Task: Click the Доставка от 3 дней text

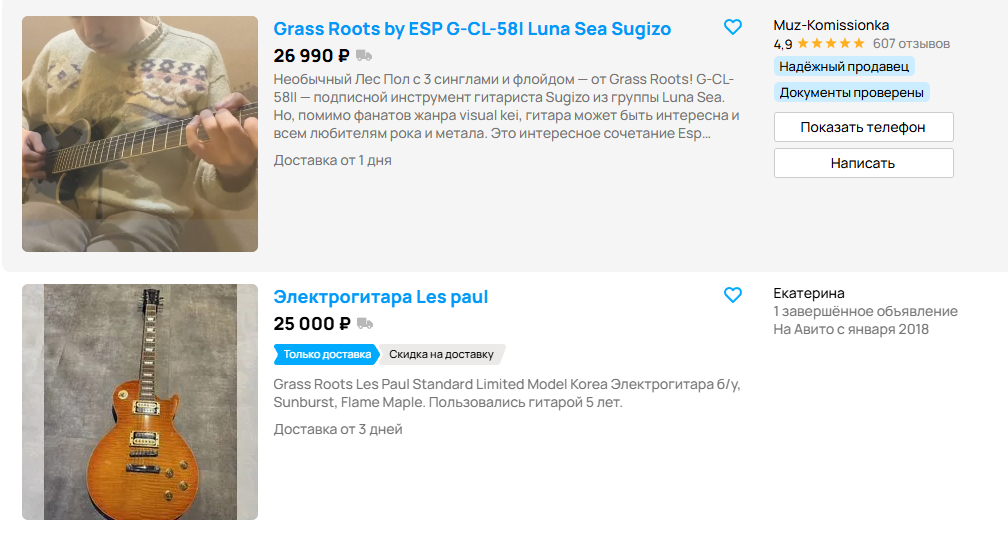Action: [x=338, y=429]
